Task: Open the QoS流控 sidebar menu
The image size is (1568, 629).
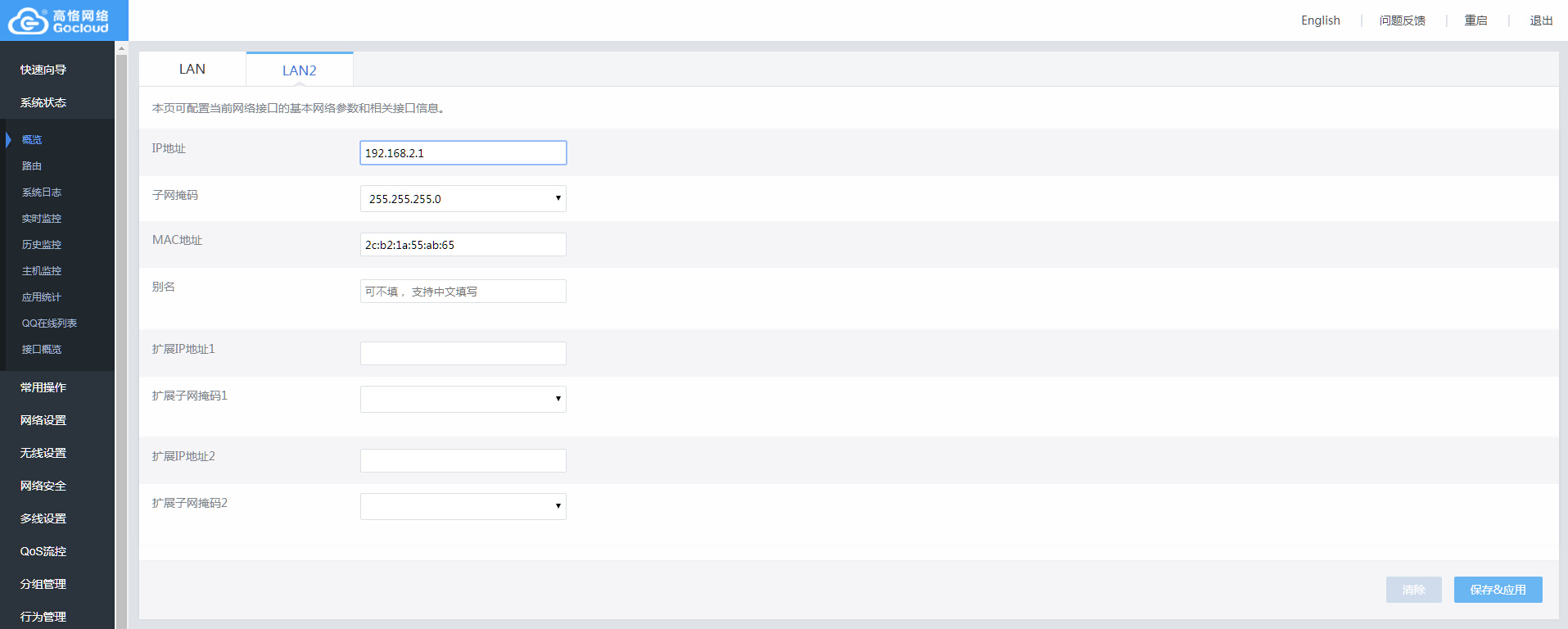Action: (43, 551)
